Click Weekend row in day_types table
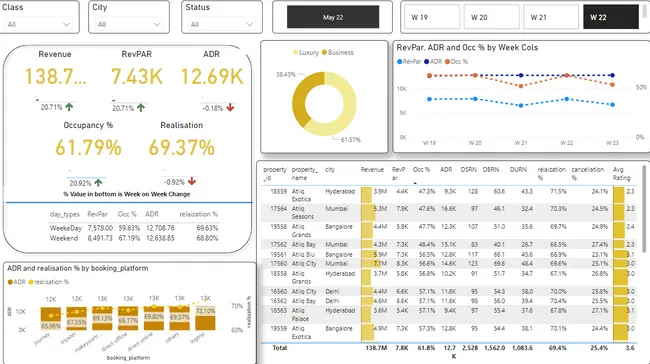650x364 pixels. pos(133,238)
